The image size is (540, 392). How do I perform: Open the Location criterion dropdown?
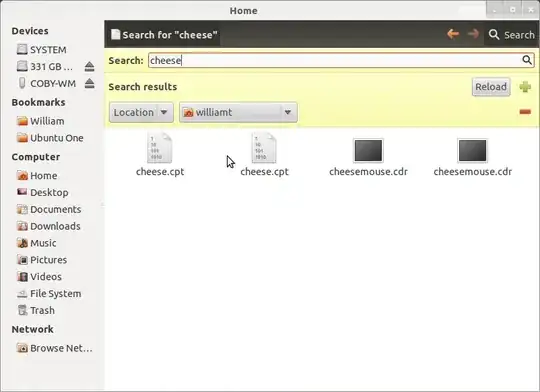point(141,112)
